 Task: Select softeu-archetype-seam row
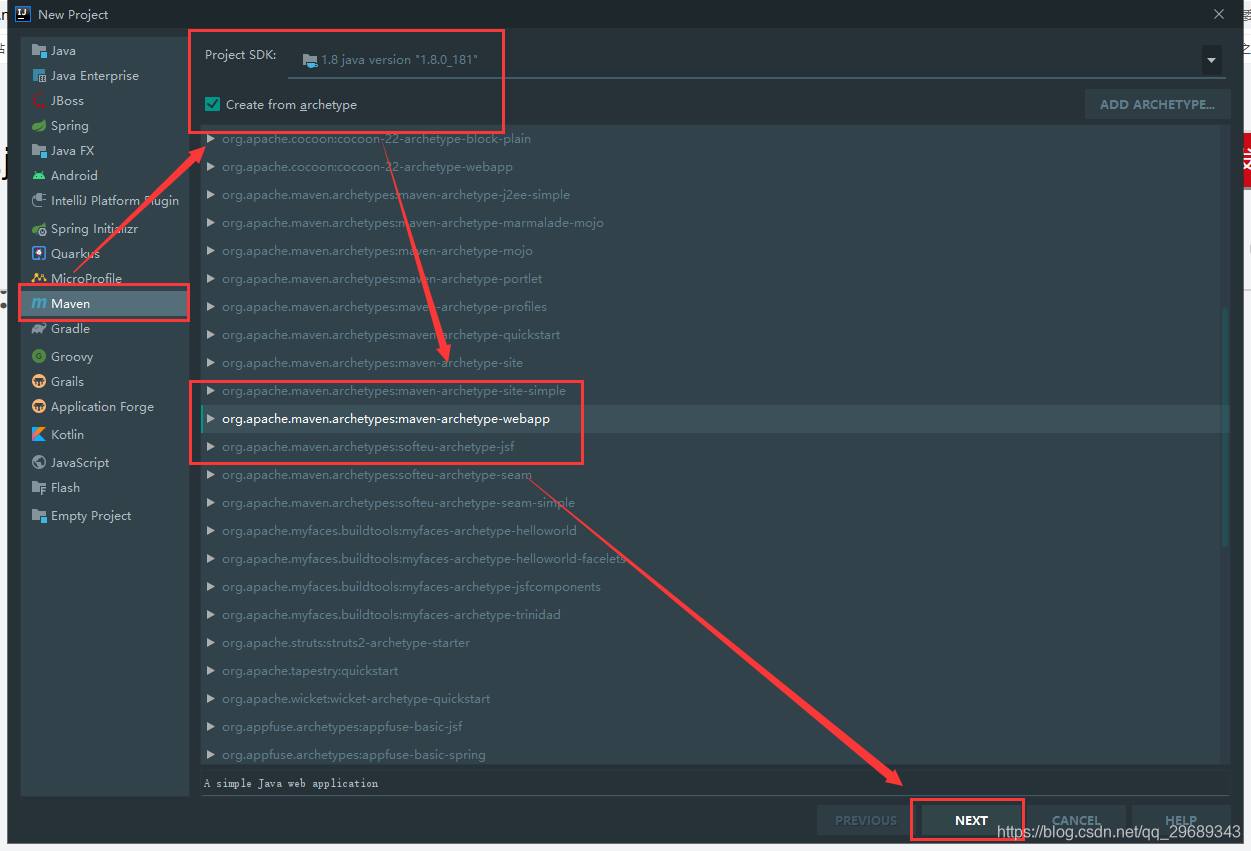tap(711, 475)
